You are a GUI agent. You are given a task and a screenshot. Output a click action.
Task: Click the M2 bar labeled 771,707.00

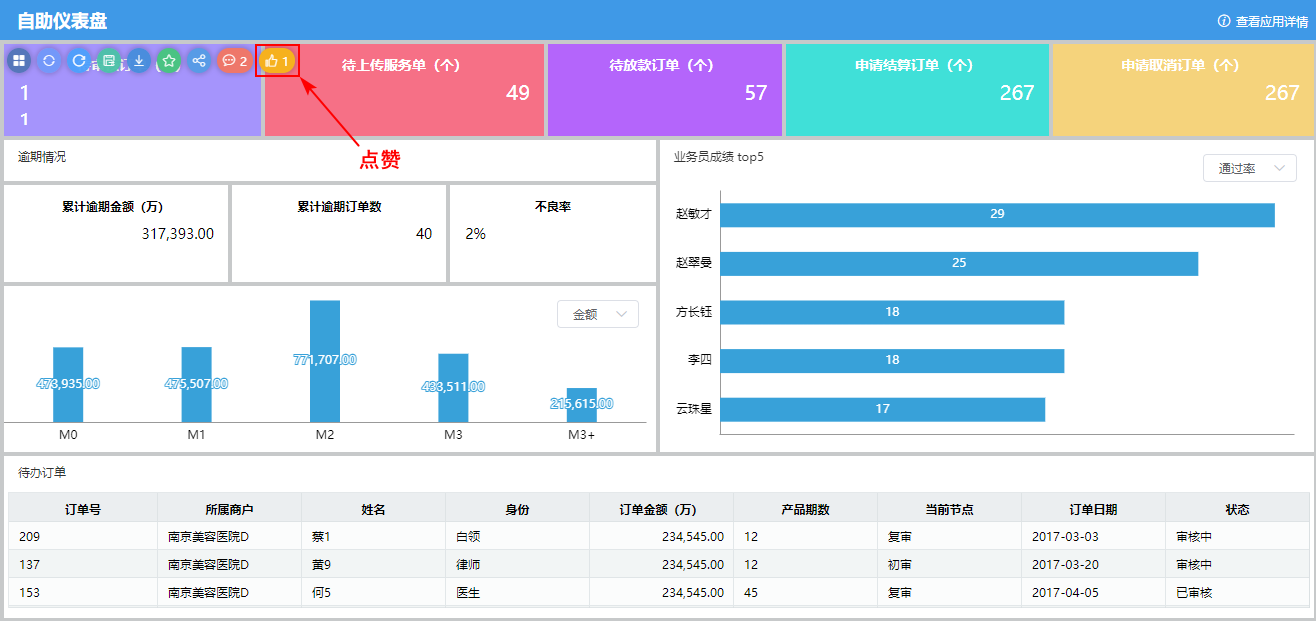click(325, 361)
